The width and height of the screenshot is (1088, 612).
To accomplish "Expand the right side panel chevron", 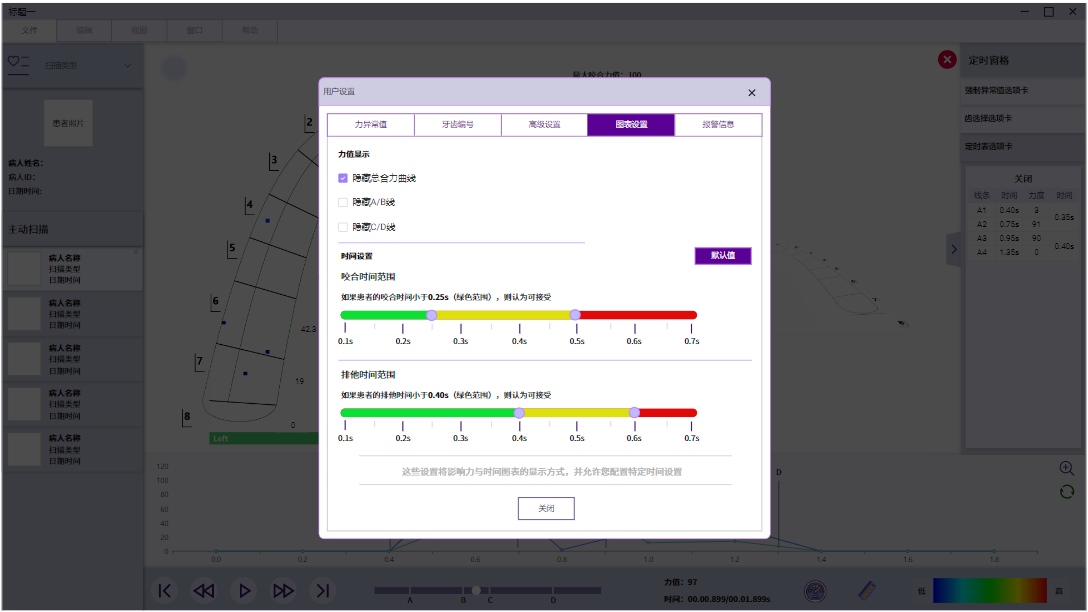I will [953, 248].
